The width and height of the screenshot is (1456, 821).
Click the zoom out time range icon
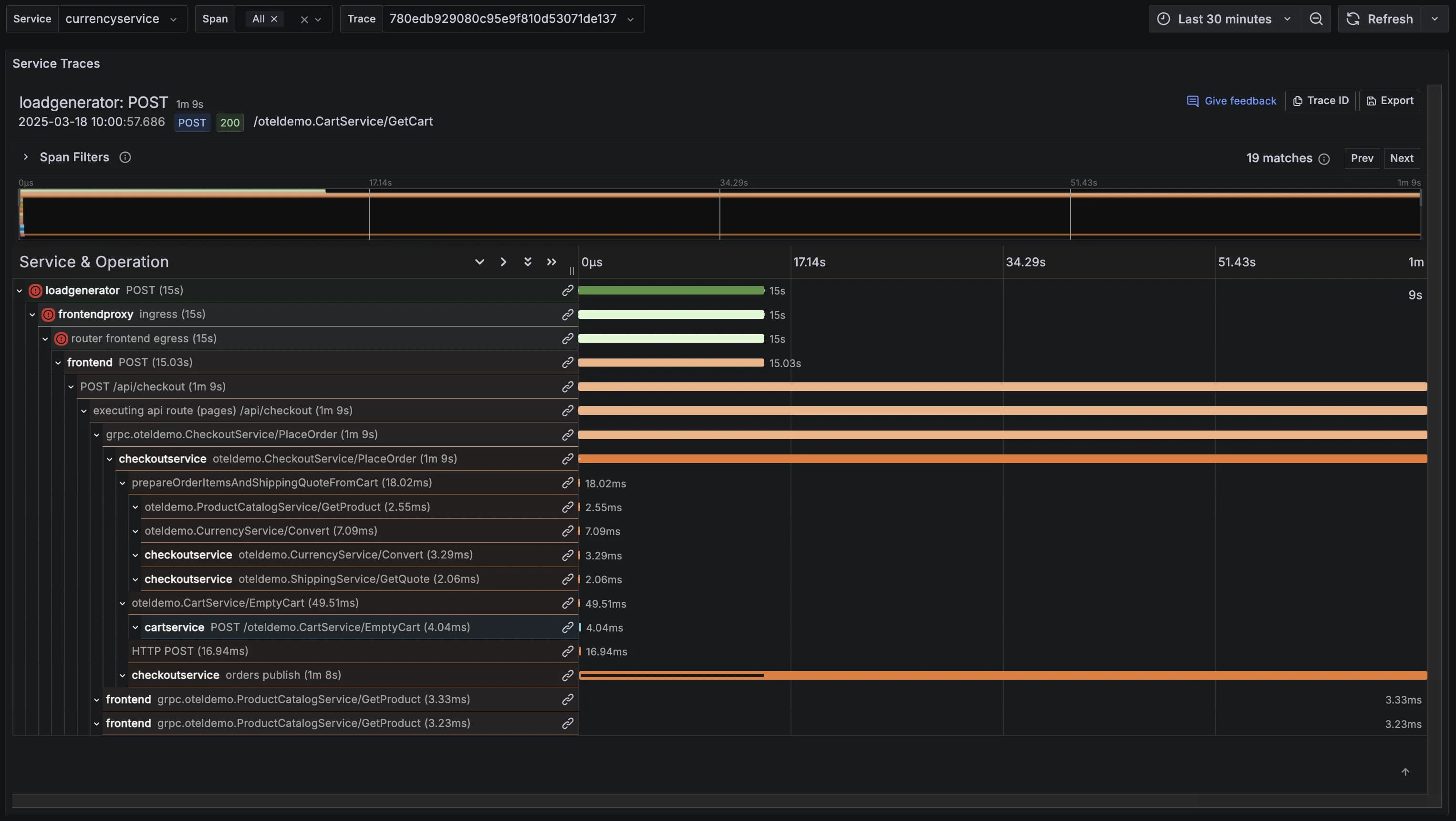coord(1316,19)
